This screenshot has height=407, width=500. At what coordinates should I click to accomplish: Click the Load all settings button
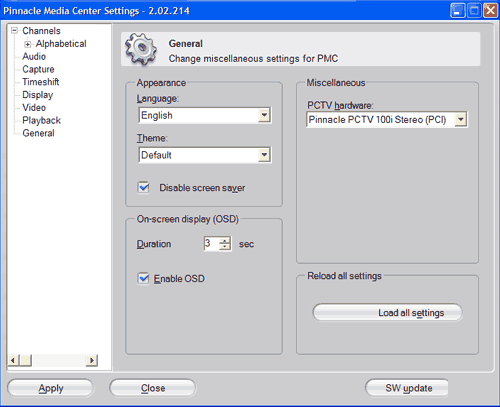388,312
